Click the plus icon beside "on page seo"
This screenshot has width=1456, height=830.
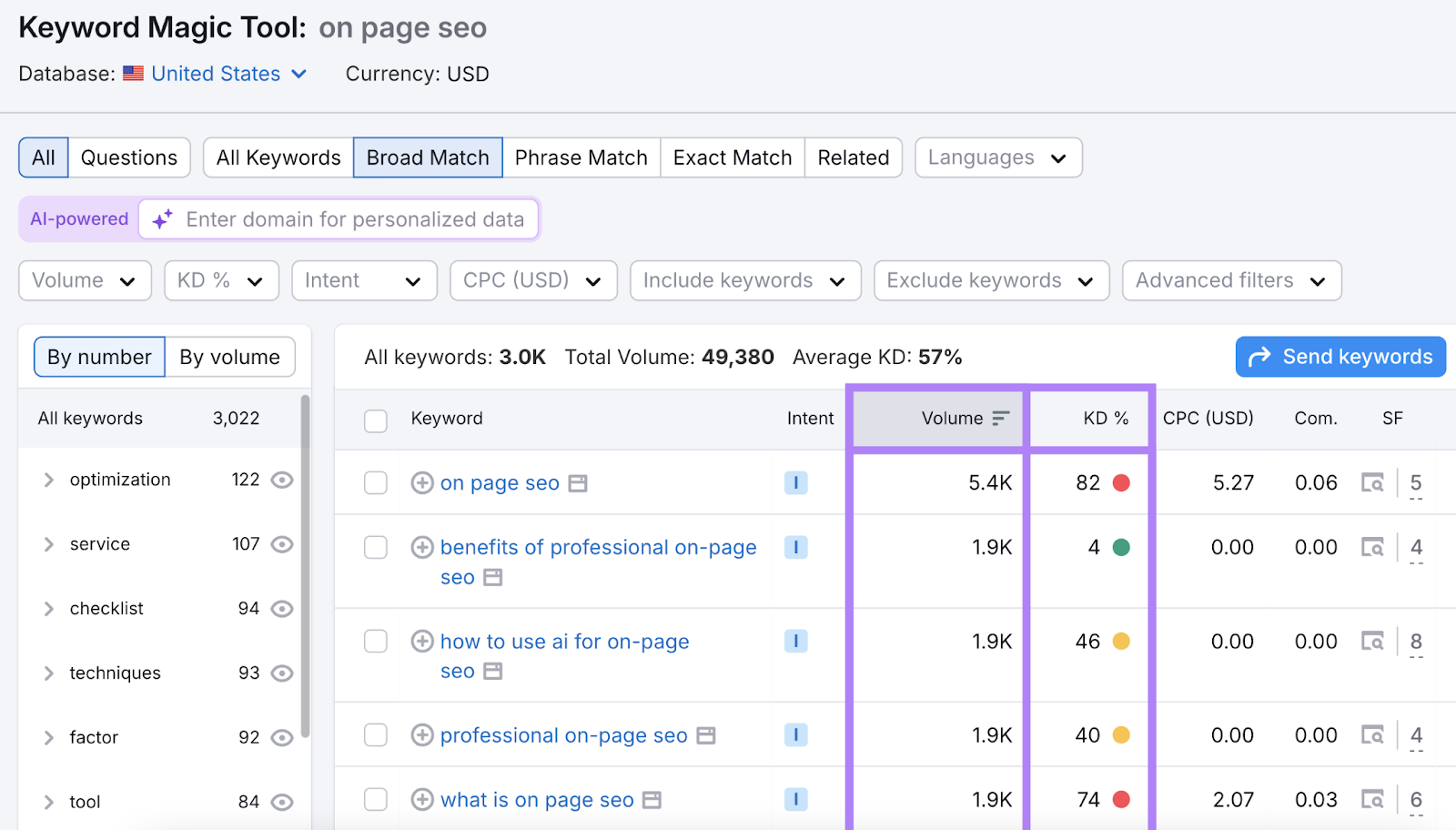pos(422,483)
